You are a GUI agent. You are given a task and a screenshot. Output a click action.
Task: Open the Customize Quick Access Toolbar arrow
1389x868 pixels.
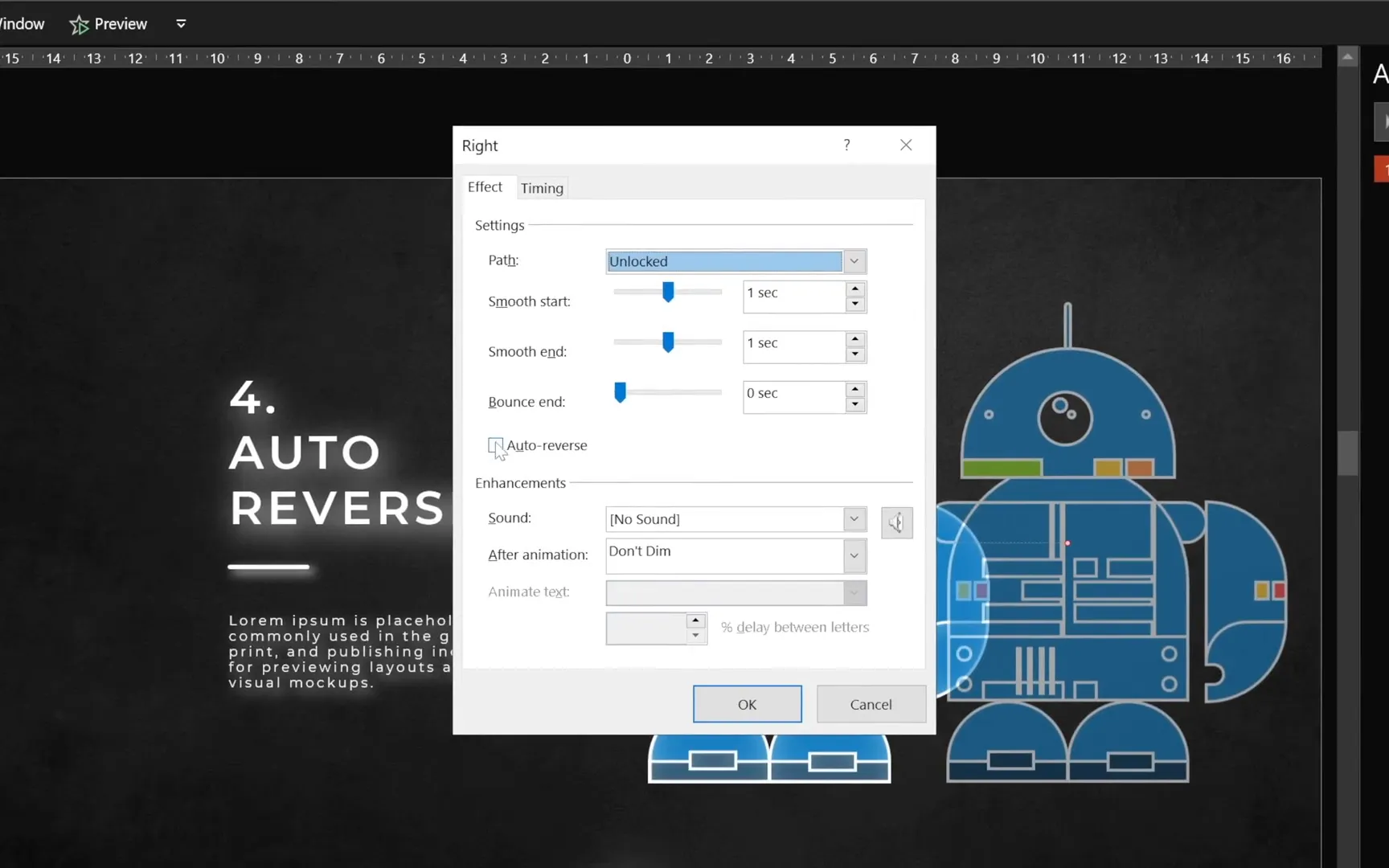pyautogui.click(x=181, y=24)
